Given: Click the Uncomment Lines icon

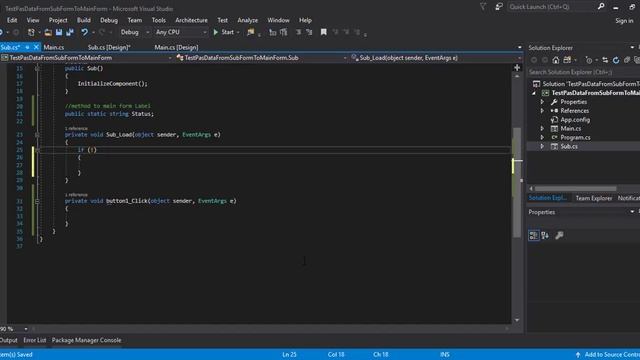Looking at the screenshot, I should click(x=309, y=32).
